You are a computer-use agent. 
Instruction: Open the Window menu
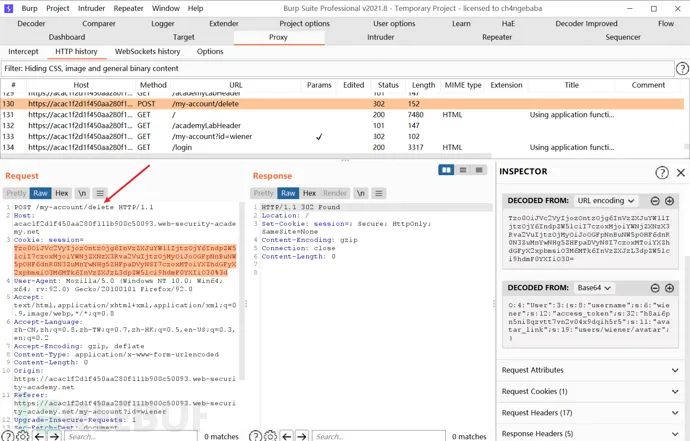(166, 8)
